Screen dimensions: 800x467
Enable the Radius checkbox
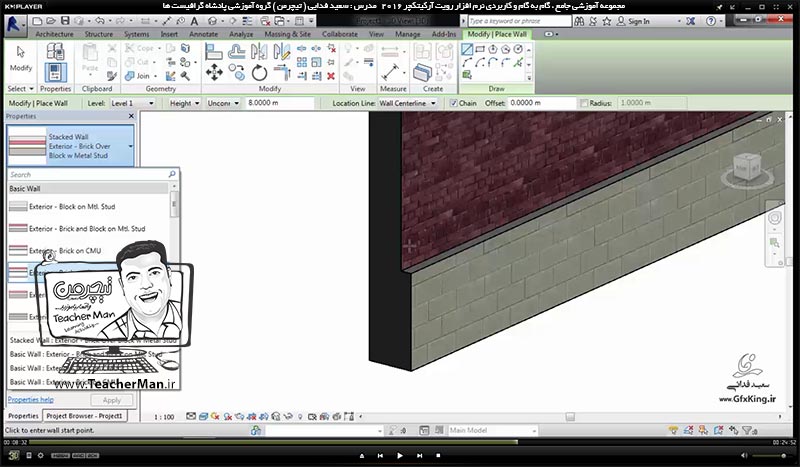click(584, 103)
